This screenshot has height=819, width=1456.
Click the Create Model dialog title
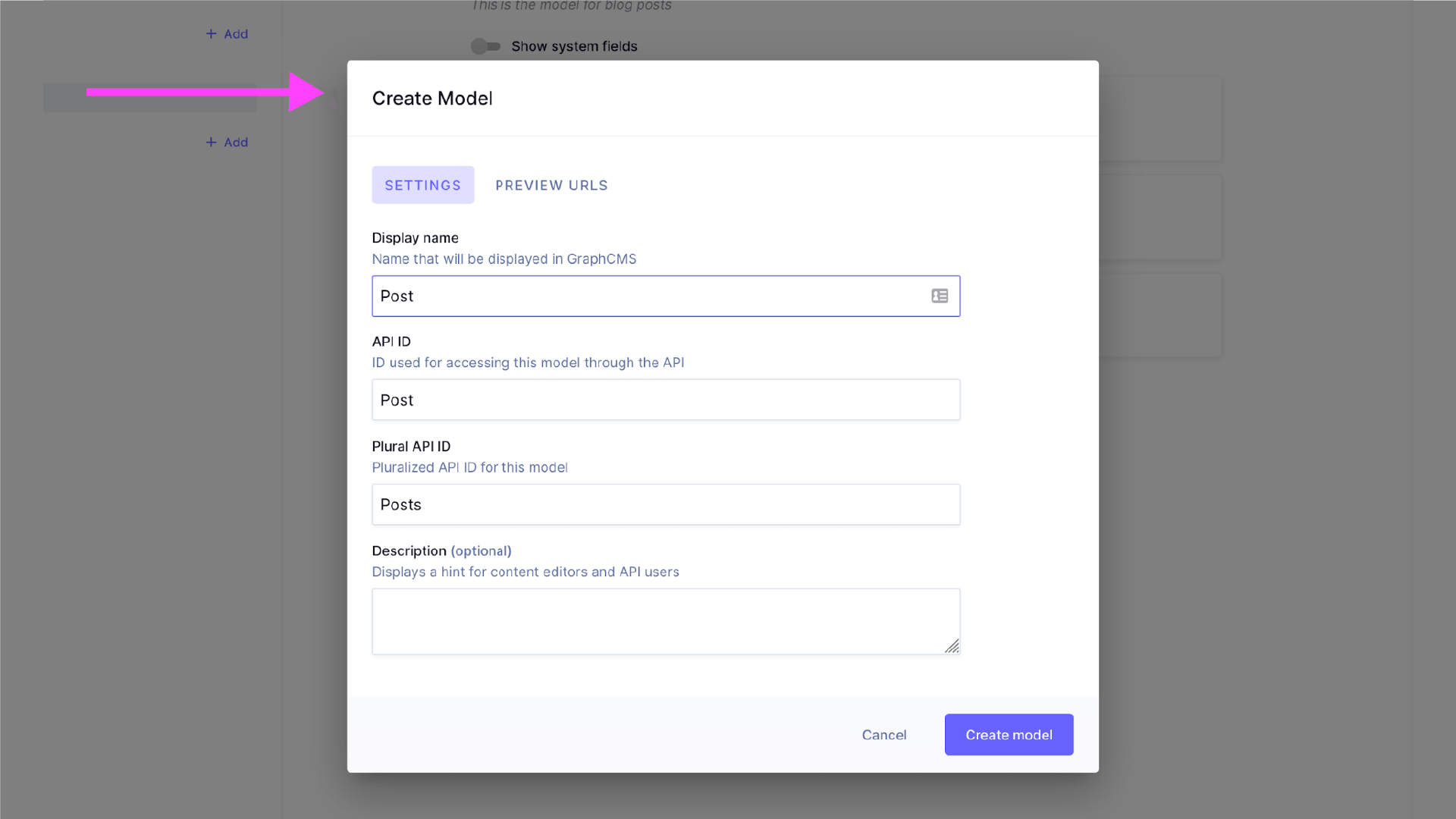(x=431, y=98)
